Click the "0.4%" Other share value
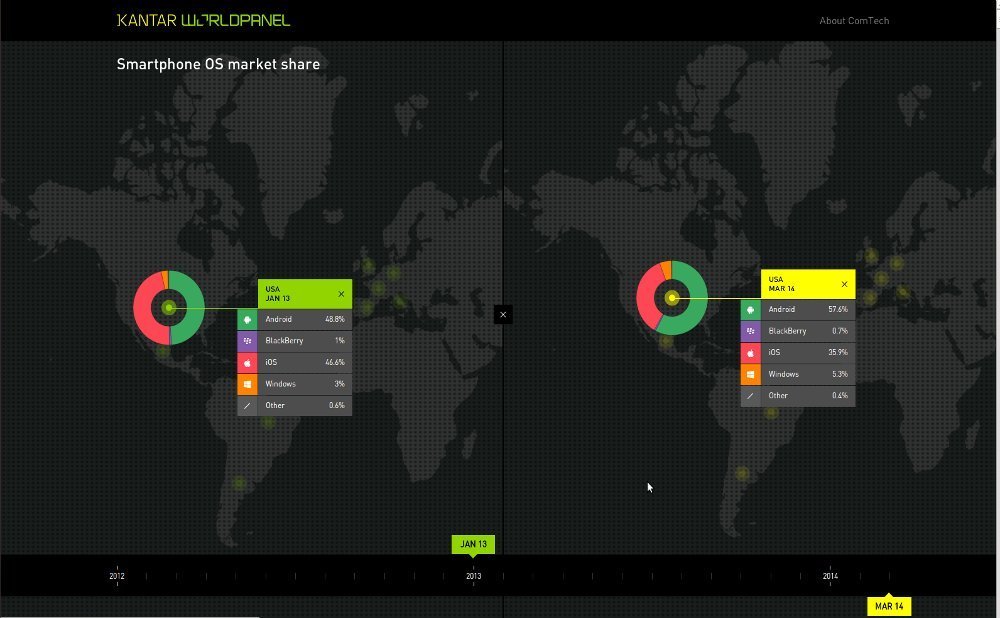 click(x=840, y=395)
